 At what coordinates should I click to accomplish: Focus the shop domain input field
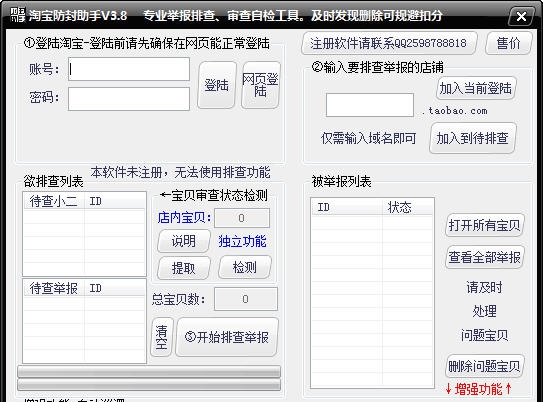click(x=370, y=105)
